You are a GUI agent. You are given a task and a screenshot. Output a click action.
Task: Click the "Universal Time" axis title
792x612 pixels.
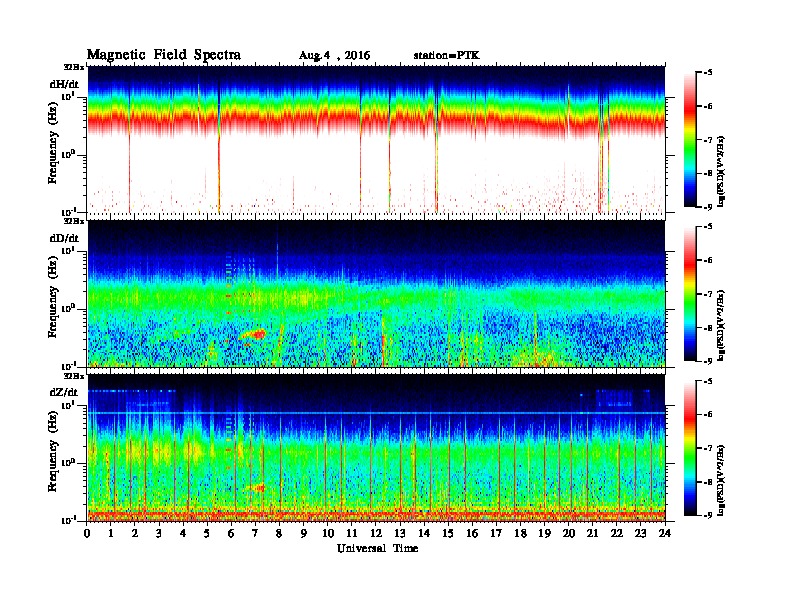[x=377, y=548]
